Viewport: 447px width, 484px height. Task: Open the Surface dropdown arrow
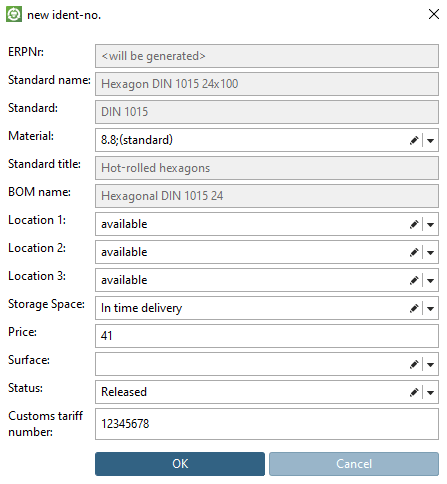(x=430, y=365)
